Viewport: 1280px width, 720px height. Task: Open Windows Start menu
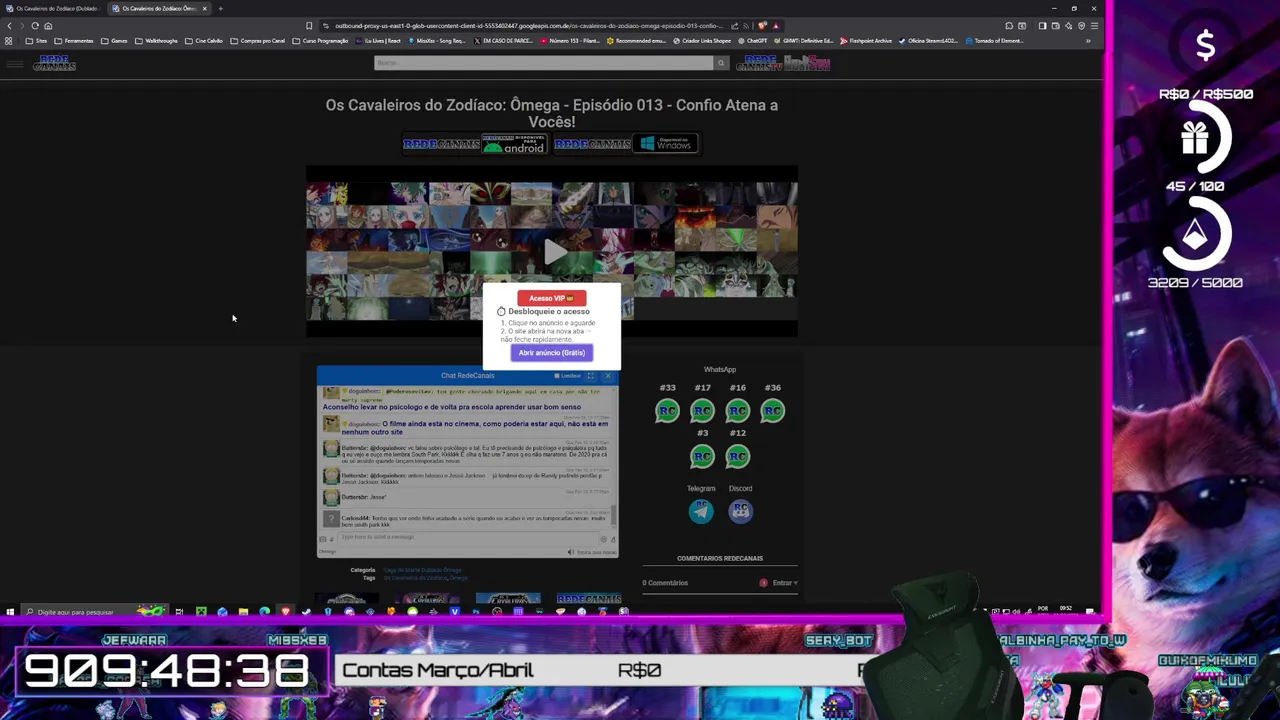(x=10, y=612)
